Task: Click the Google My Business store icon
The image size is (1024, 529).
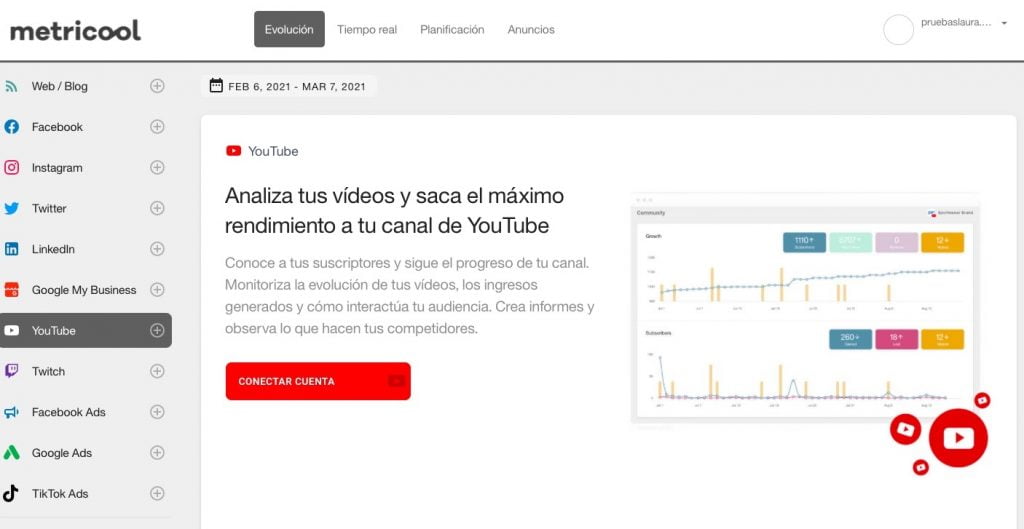Action: coord(11,290)
